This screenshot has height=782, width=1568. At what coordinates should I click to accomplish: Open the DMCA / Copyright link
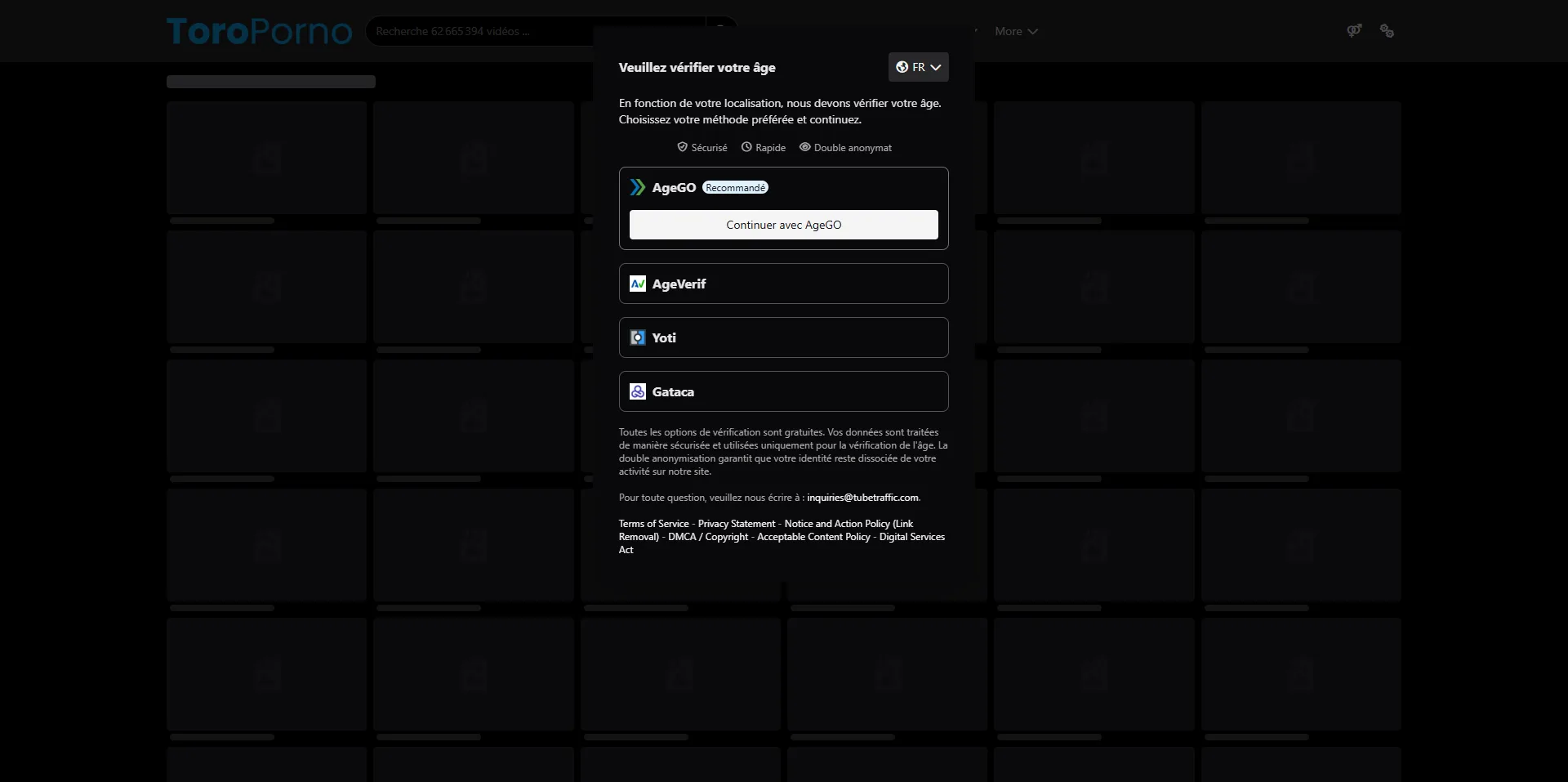pyautogui.click(x=708, y=537)
